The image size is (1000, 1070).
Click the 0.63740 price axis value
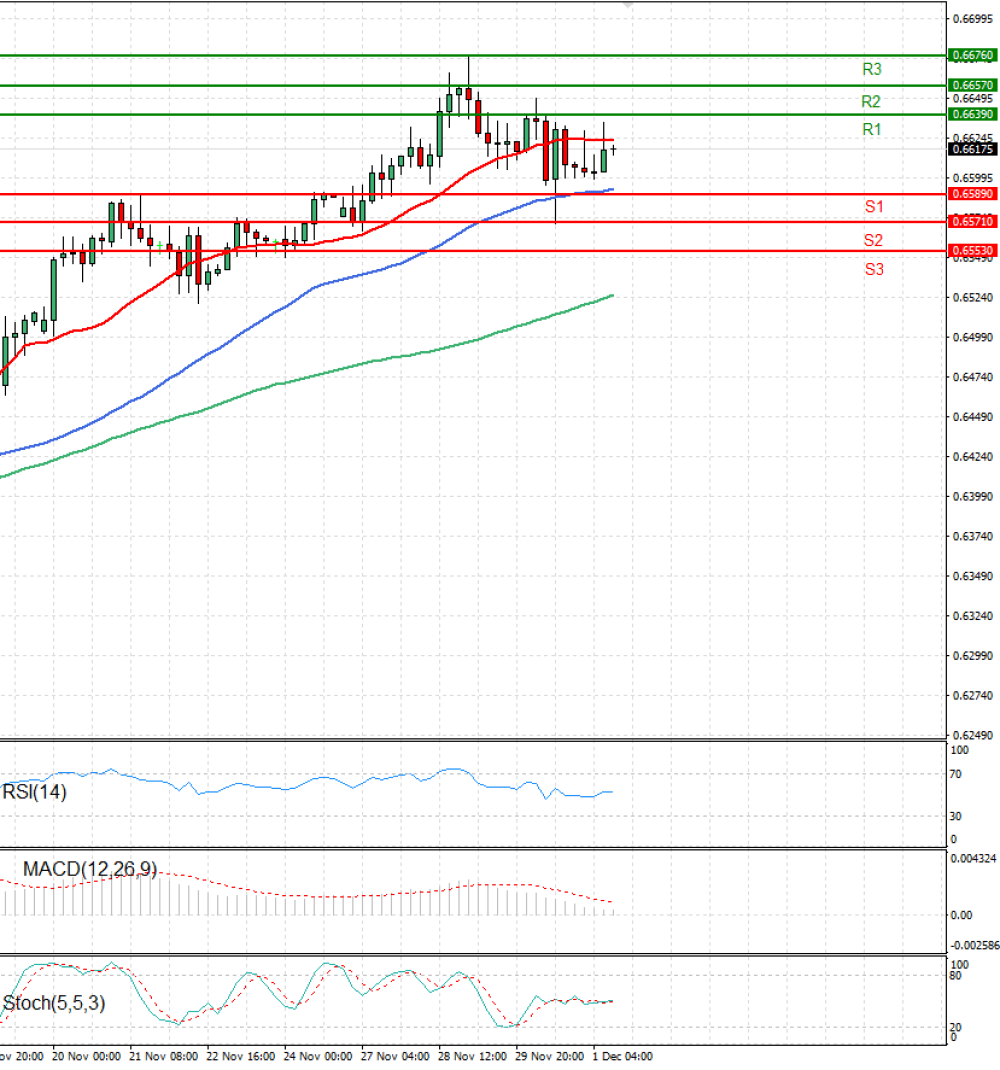973,536
